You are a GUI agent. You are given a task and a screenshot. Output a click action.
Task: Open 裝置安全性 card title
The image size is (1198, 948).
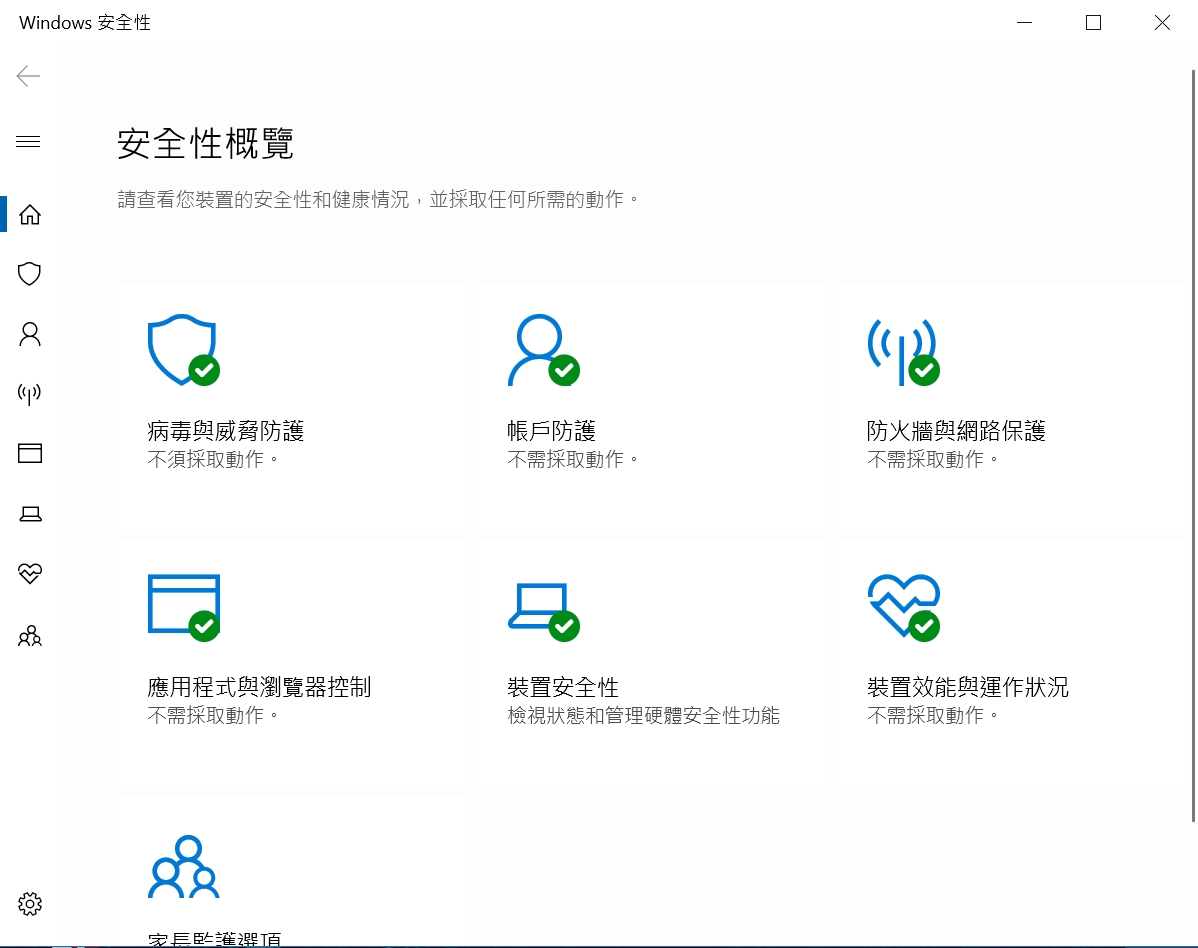[563, 687]
